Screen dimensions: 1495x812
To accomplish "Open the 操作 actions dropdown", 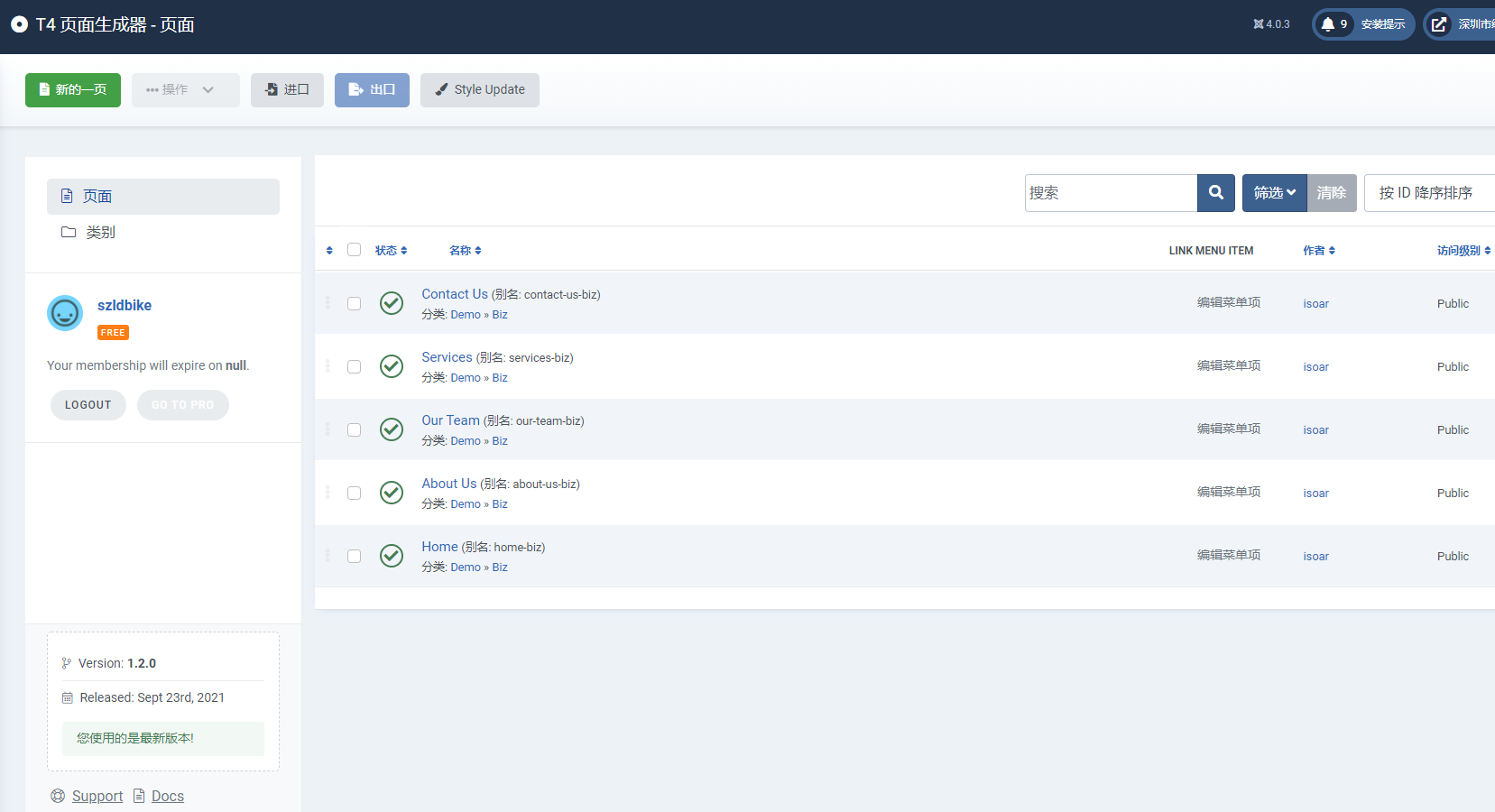I will pyautogui.click(x=185, y=90).
